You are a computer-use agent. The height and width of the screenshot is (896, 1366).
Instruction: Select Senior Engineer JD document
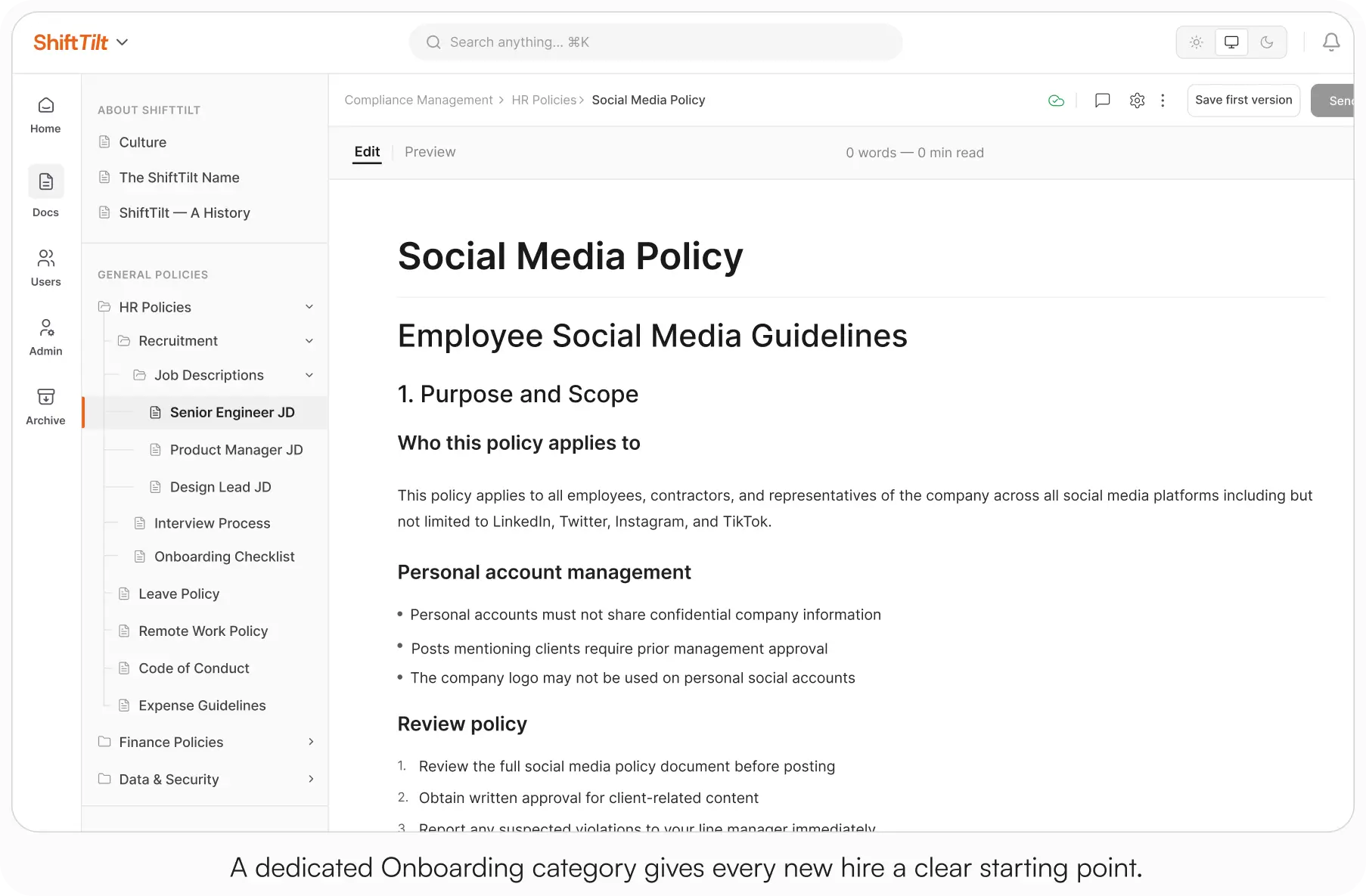point(206,412)
